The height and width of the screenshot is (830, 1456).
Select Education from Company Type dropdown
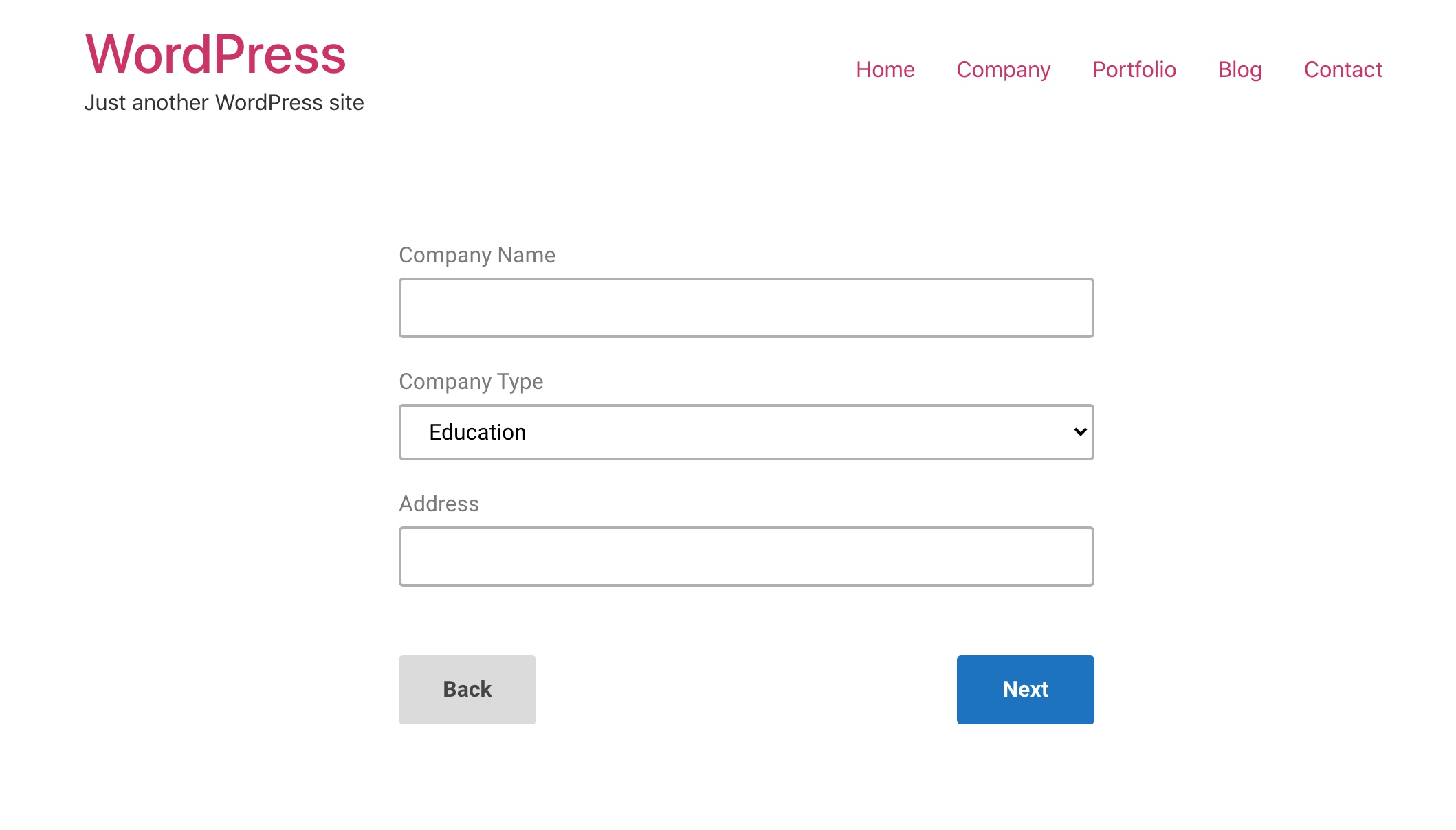746,432
